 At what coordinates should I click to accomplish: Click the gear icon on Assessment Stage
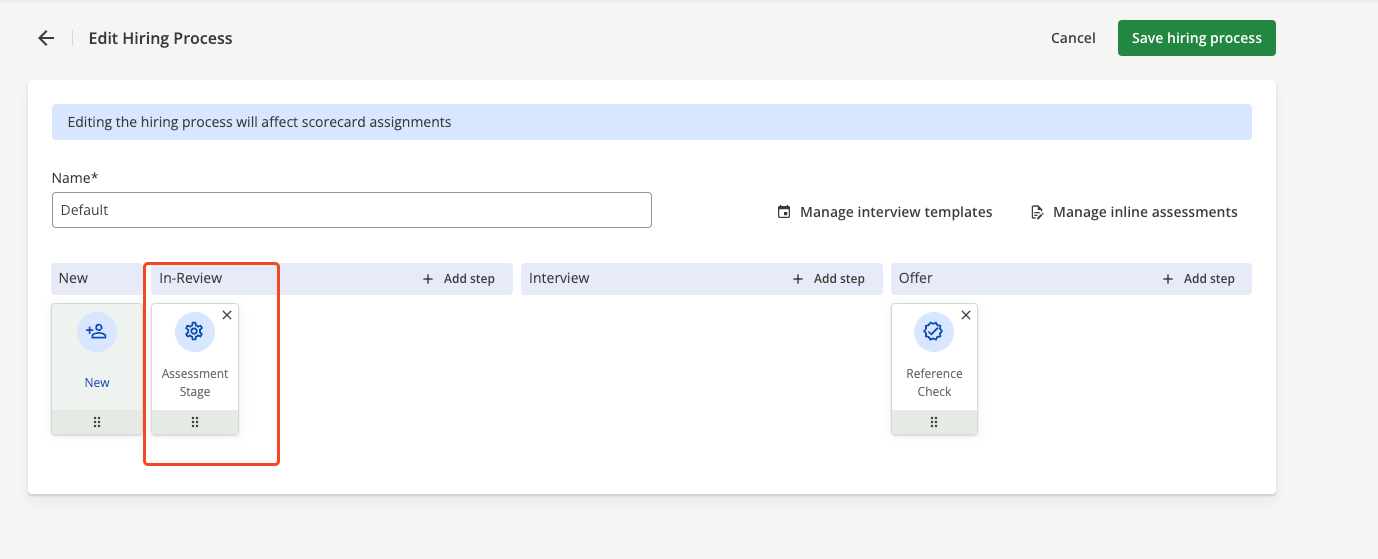(195, 332)
